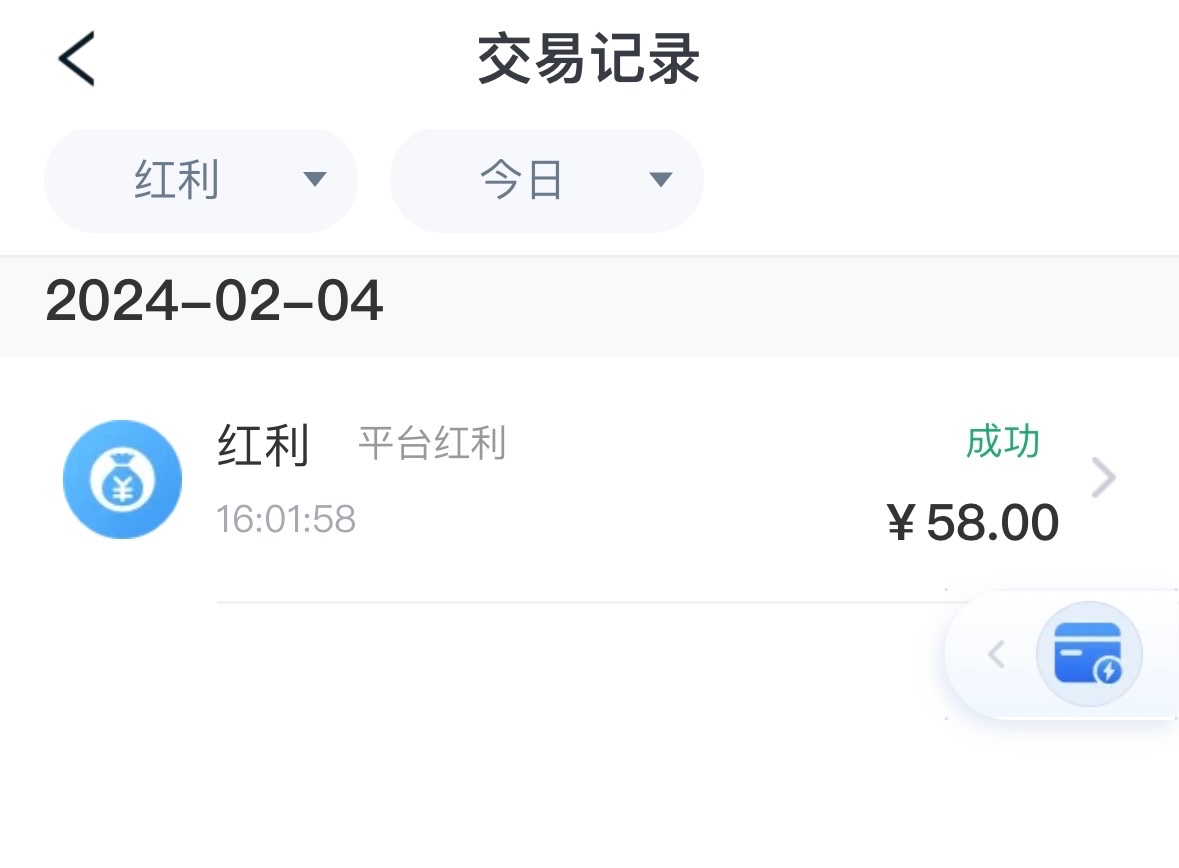Click the triangle arrow in the 今日 filter
Image resolution: width=1179 pixels, height=868 pixels.
(x=660, y=180)
